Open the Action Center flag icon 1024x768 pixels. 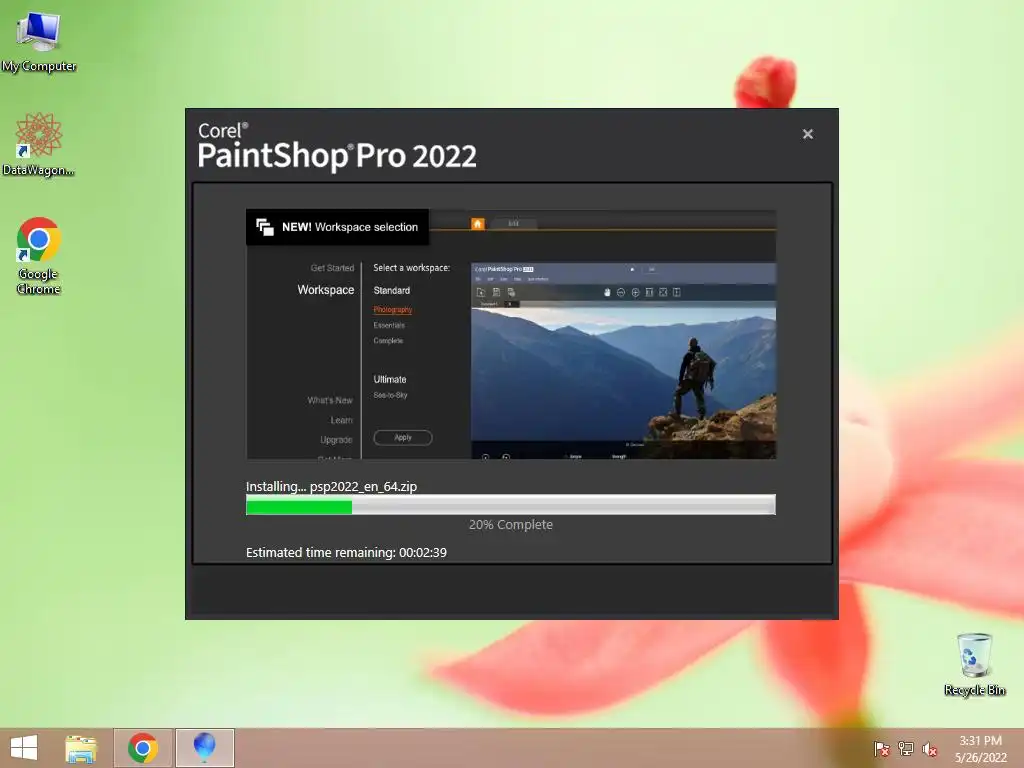coord(881,749)
